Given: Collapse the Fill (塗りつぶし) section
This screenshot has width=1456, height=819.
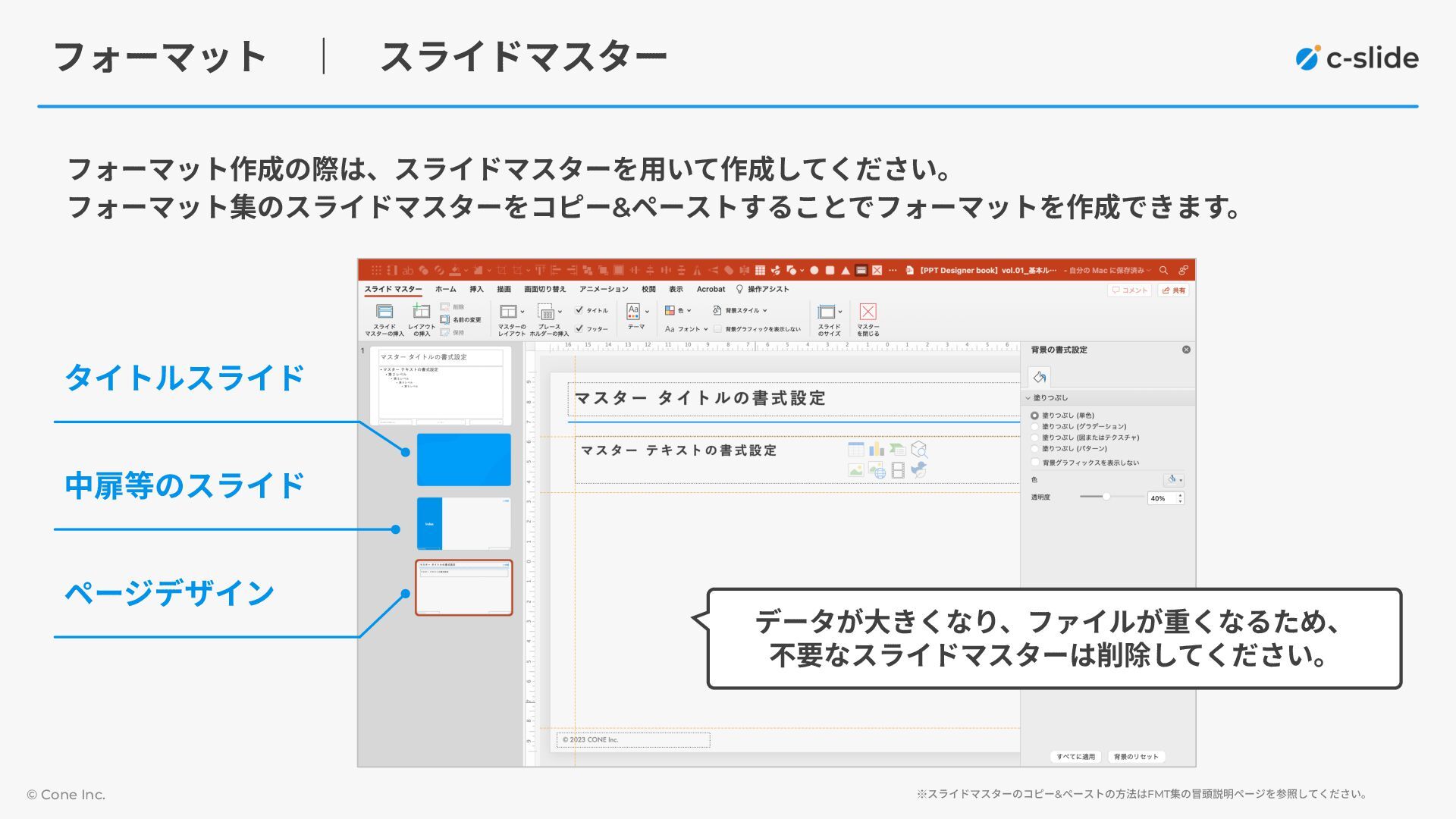Looking at the screenshot, I should pyautogui.click(x=1028, y=398).
